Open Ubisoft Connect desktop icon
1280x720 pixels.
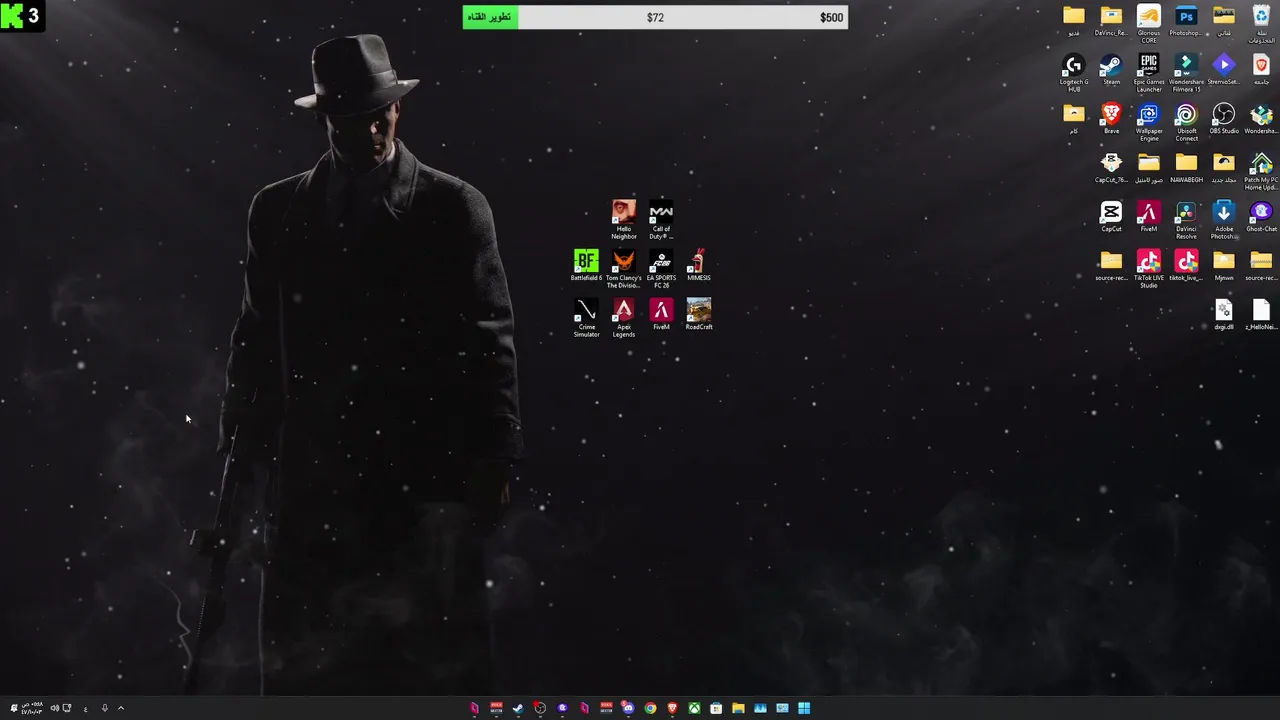pyautogui.click(x=1186, y=122)
